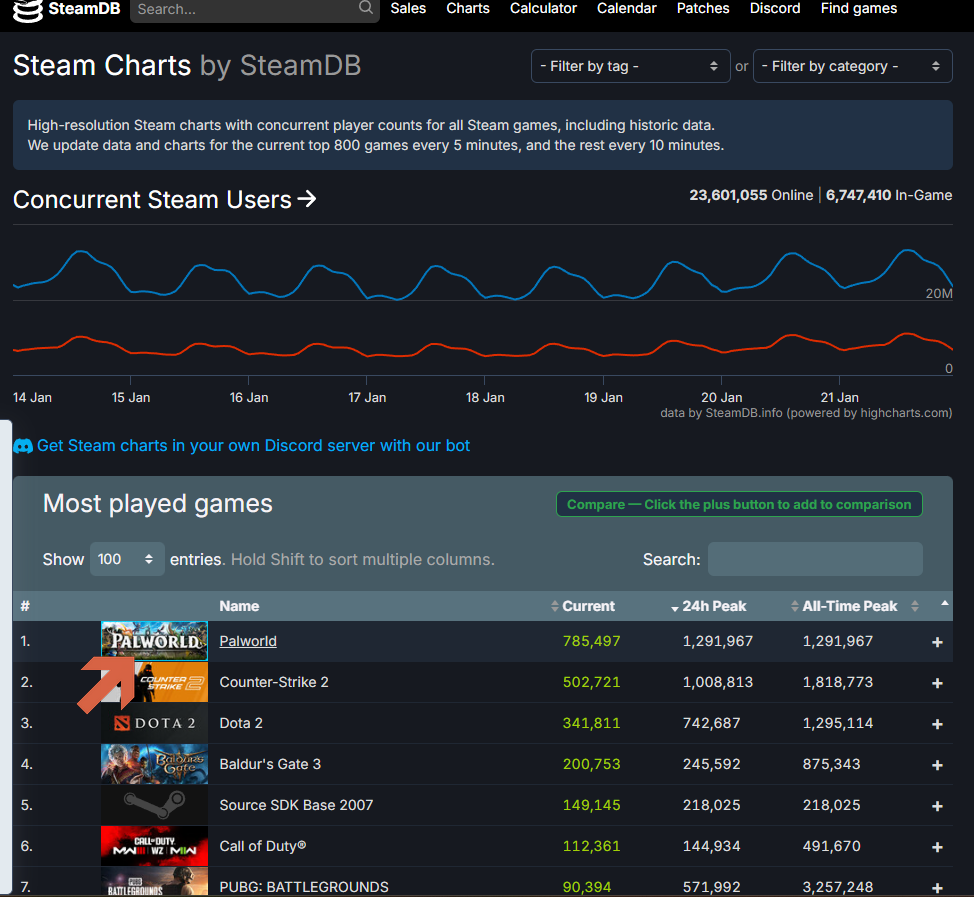
Task: Add Dota 2 to comparison with plus
Action: [937, 724]
